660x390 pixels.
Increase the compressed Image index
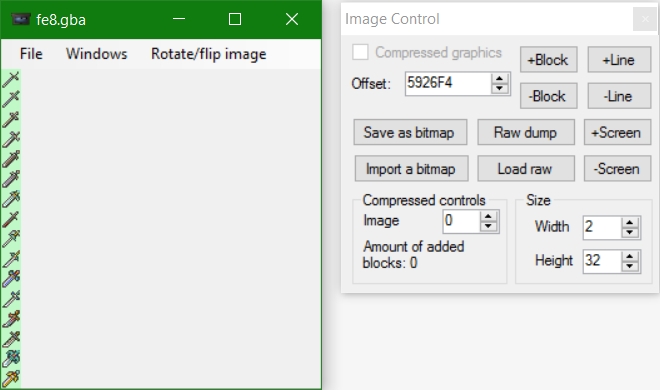(x=488, y=216)
